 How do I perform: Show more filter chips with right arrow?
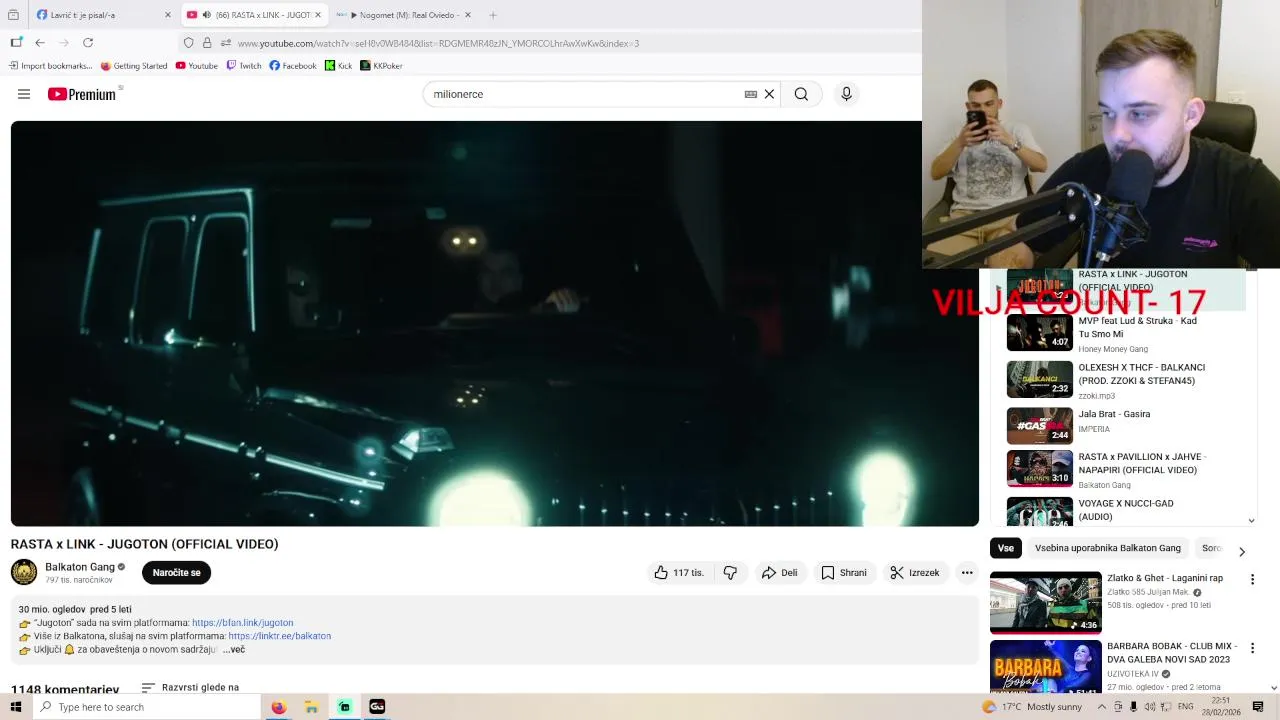pyautogui.click(x=1242, y=552)
